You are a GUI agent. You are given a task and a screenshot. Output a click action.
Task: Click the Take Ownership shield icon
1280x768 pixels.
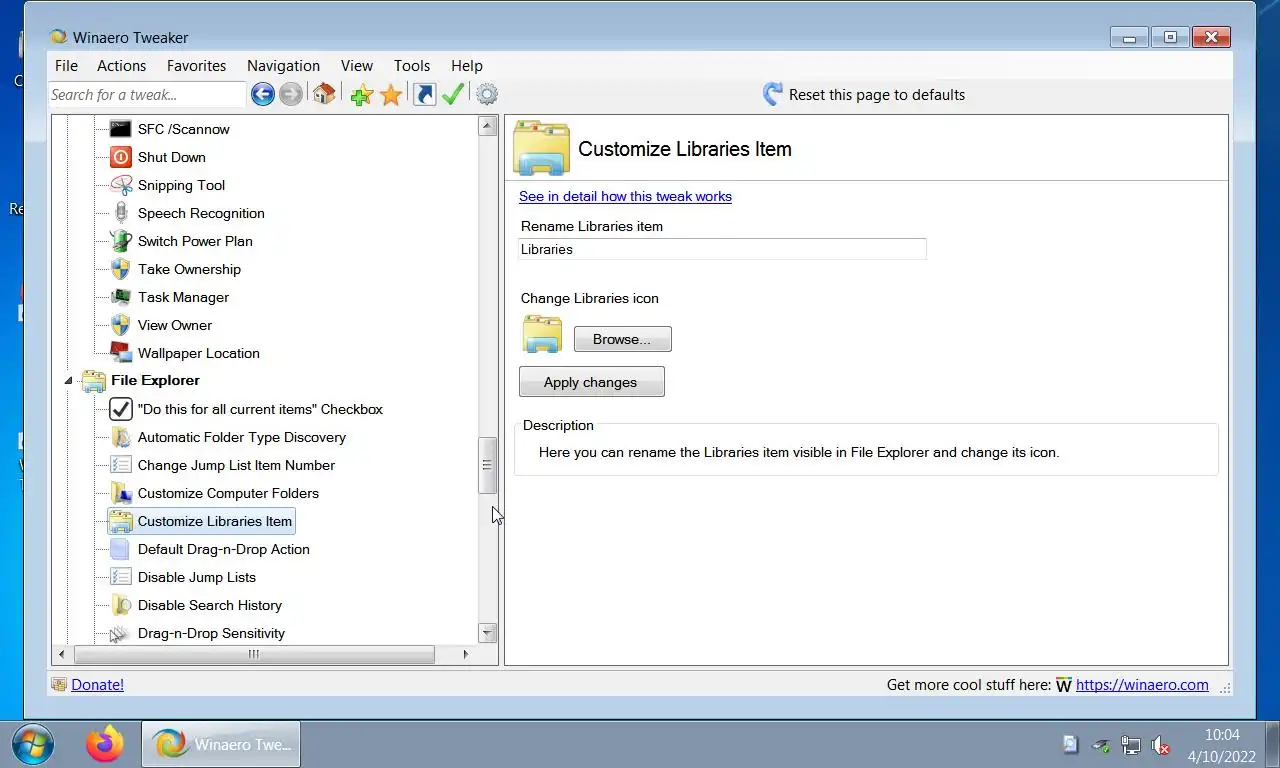(120, 269)
